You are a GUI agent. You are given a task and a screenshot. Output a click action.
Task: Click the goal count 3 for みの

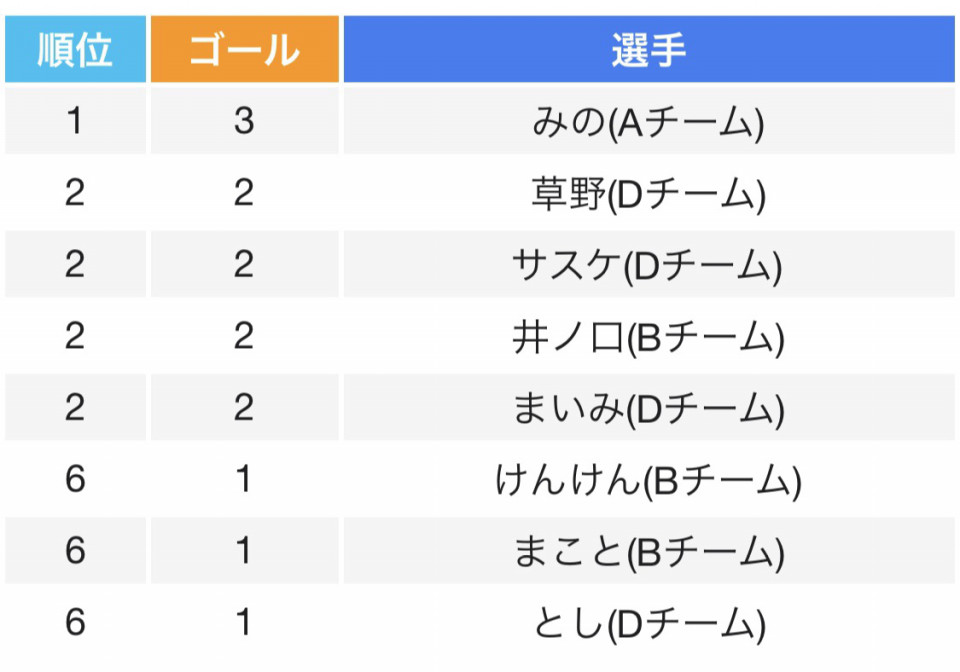coord(244,122)
